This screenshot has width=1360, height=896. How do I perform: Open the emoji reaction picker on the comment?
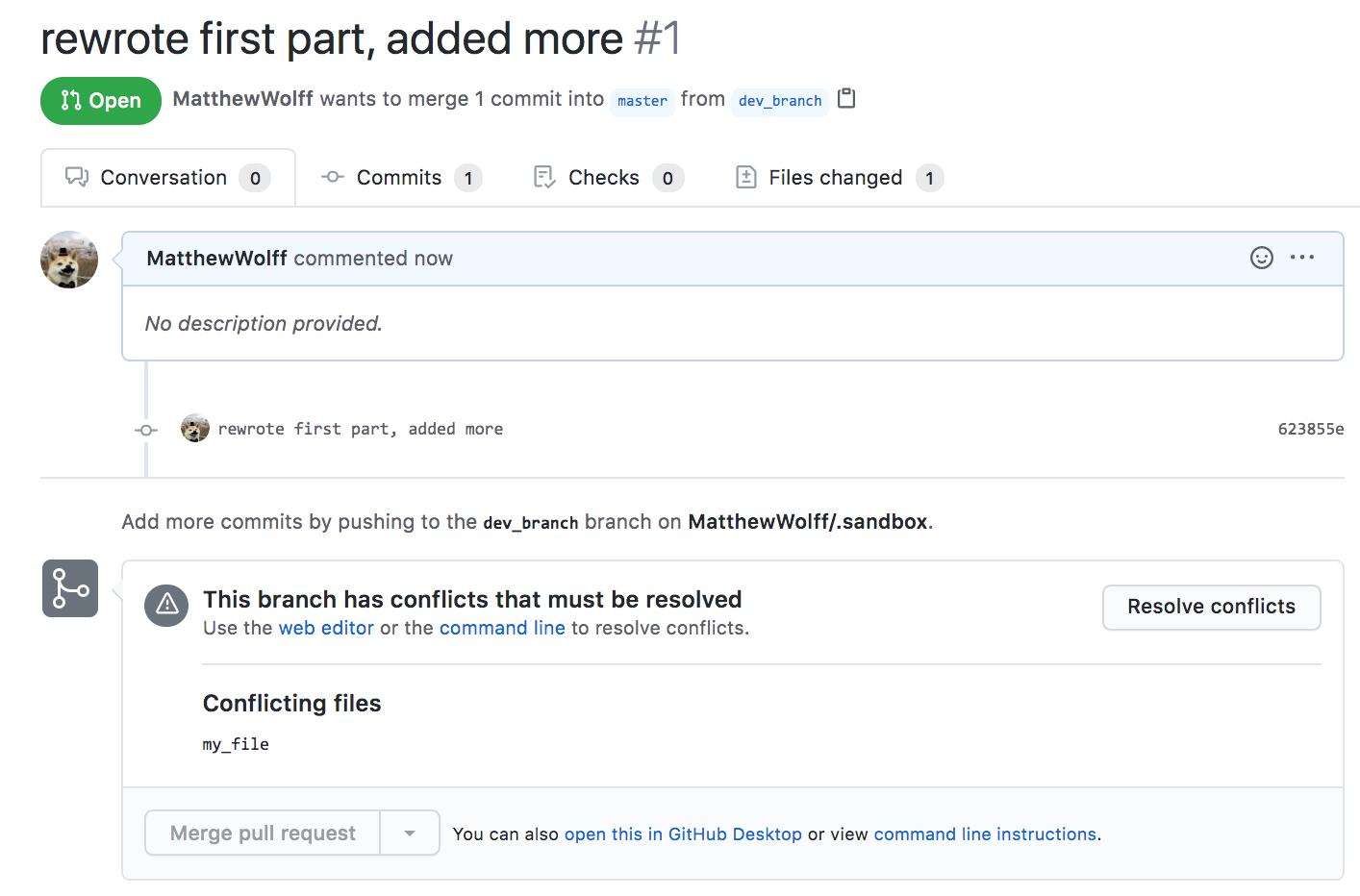pyautogui.click(x=1261, y=258)
